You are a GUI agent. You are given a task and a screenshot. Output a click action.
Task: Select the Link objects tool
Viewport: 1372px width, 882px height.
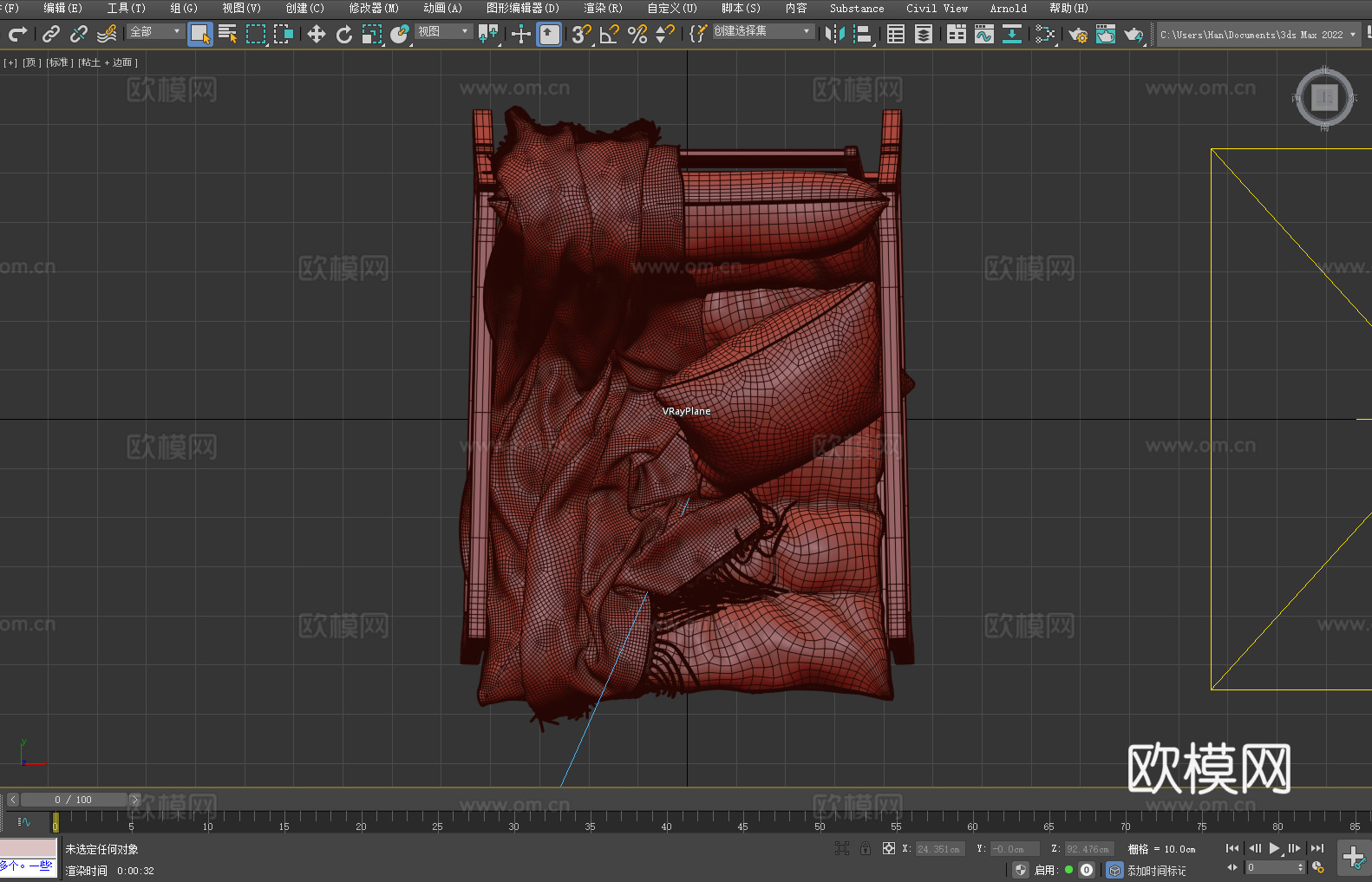coord(51,35)
